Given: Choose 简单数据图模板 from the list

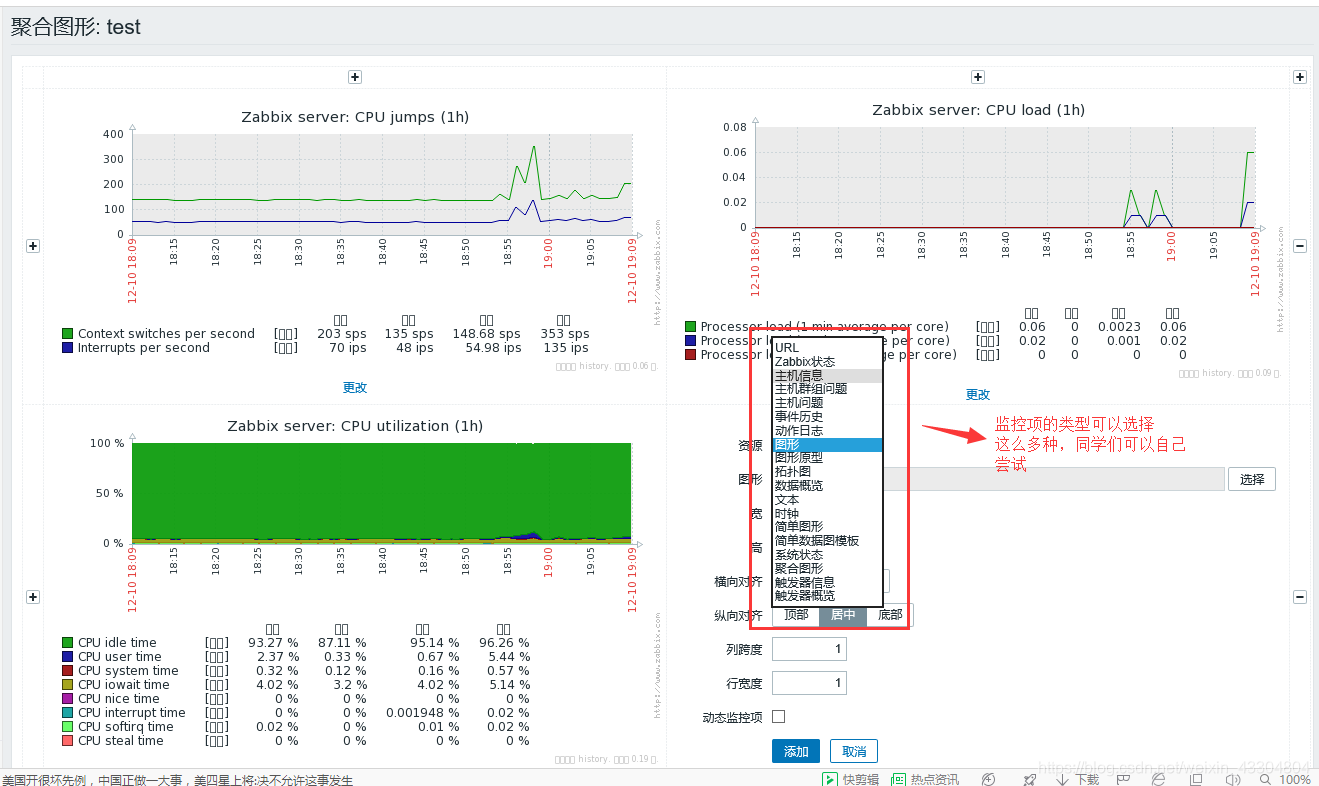Looking at the screenshot, I should (x=827, y=541).
